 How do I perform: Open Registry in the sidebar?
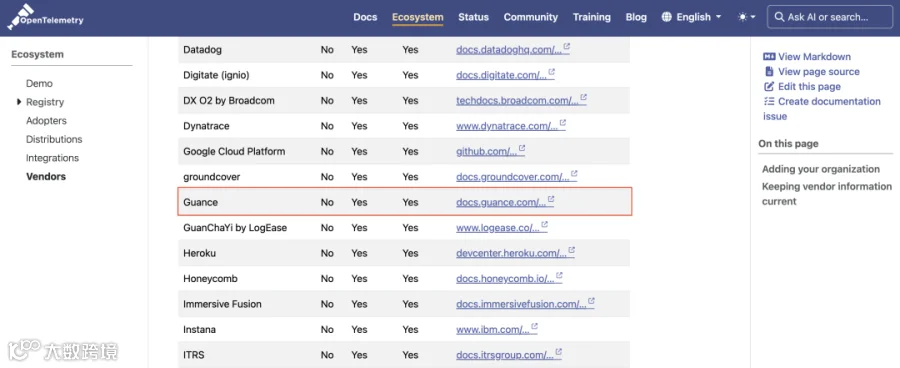tap(45, 102)
